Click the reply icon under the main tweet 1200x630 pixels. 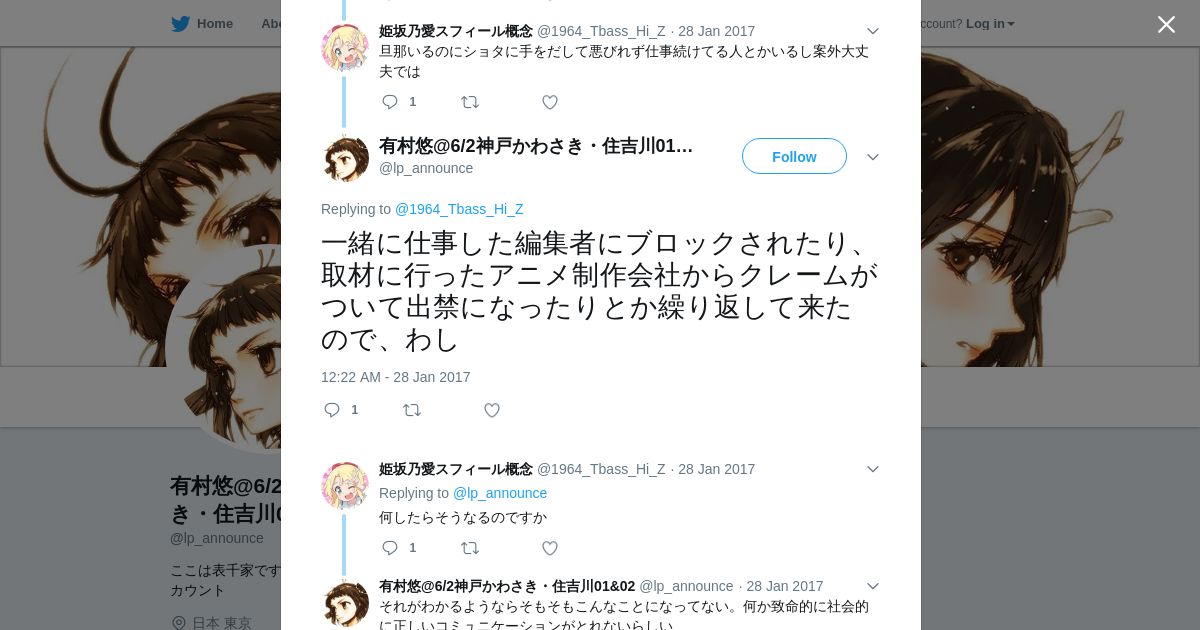332,410
